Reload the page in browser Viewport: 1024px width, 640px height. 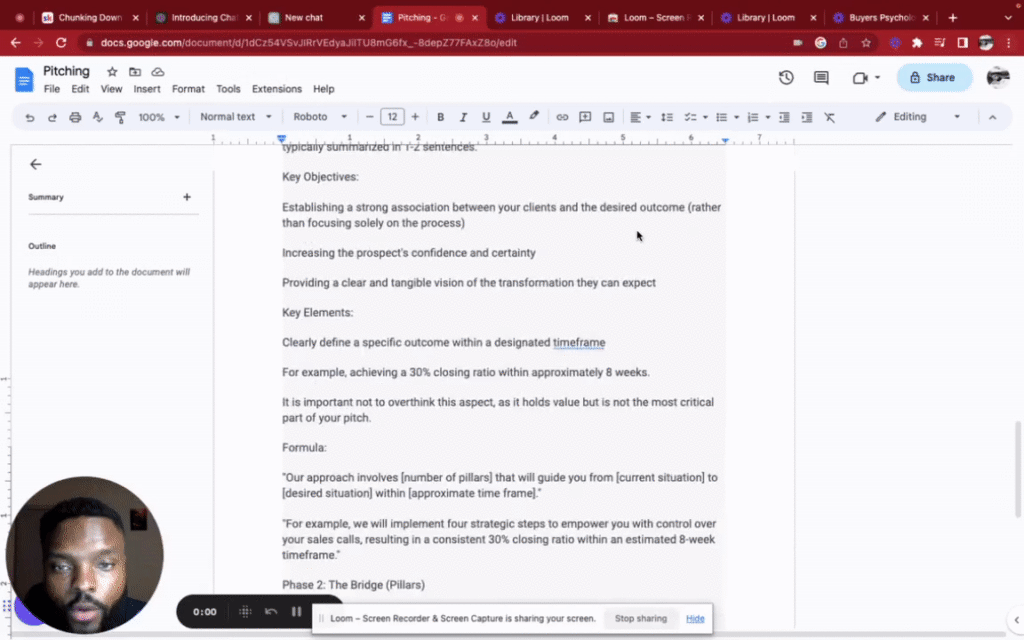coord(61,42)
